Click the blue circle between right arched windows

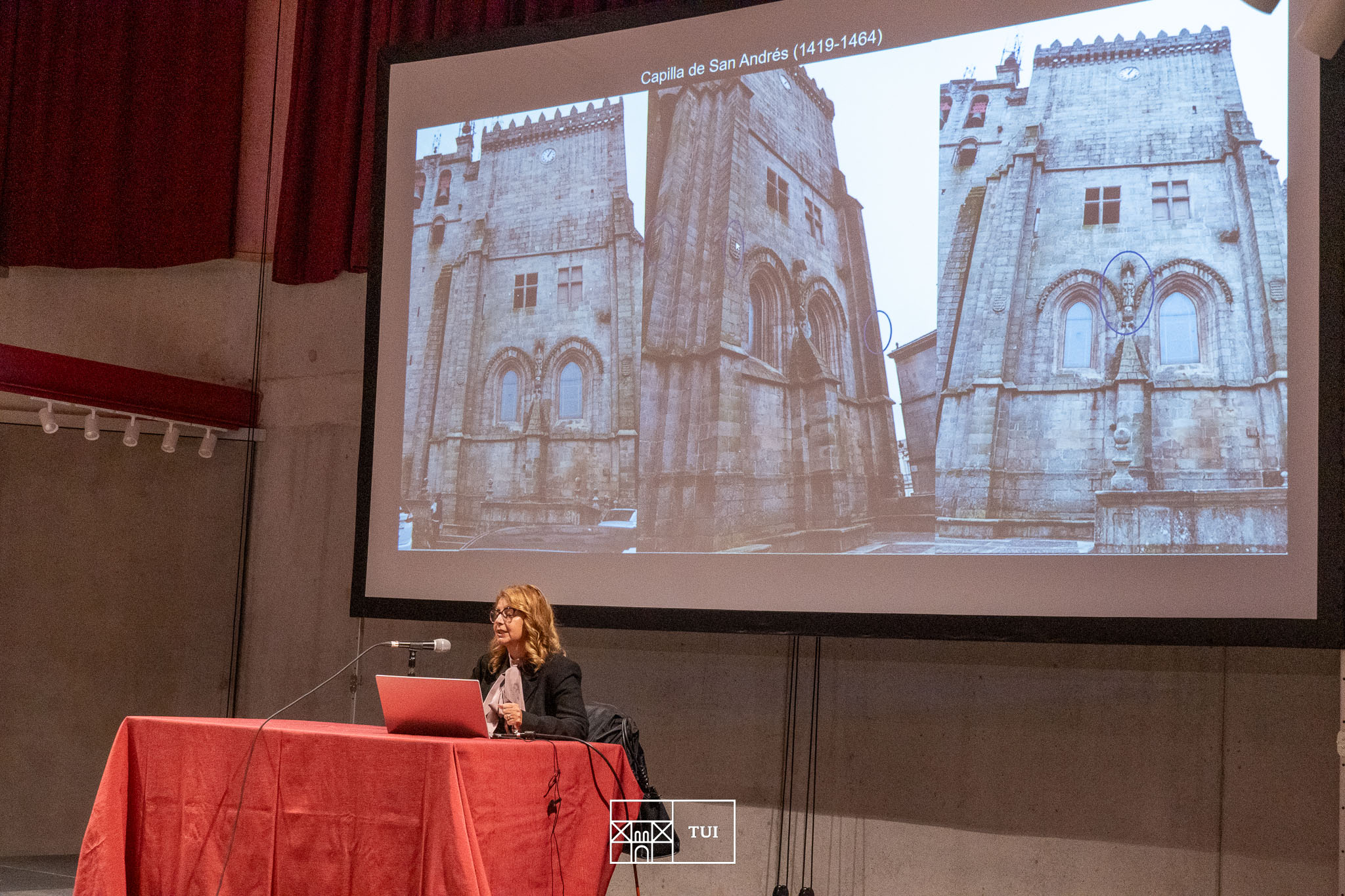pos(1126,292)
